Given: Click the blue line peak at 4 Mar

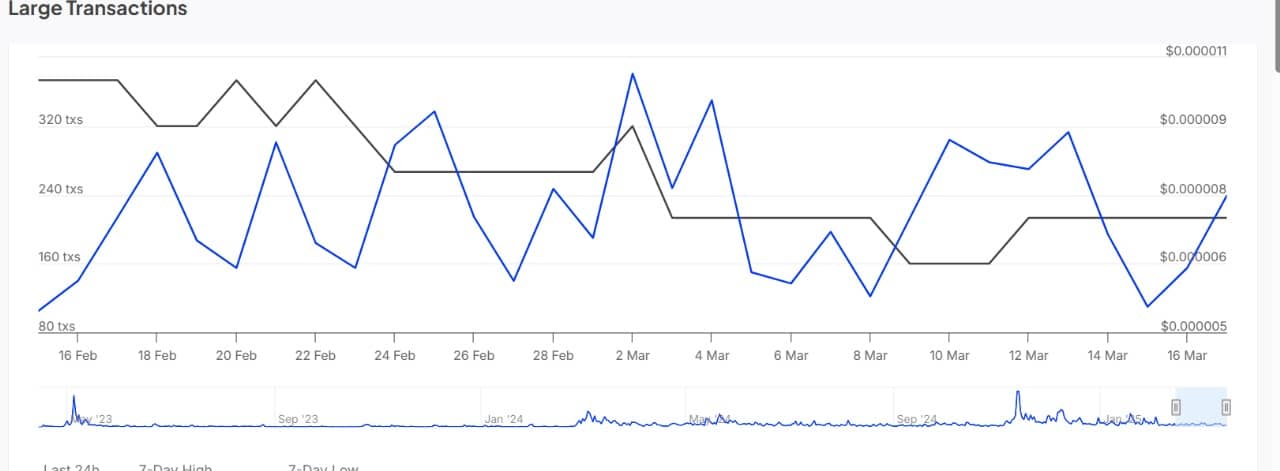Looking at the screenshot, I should click(711, 101).
